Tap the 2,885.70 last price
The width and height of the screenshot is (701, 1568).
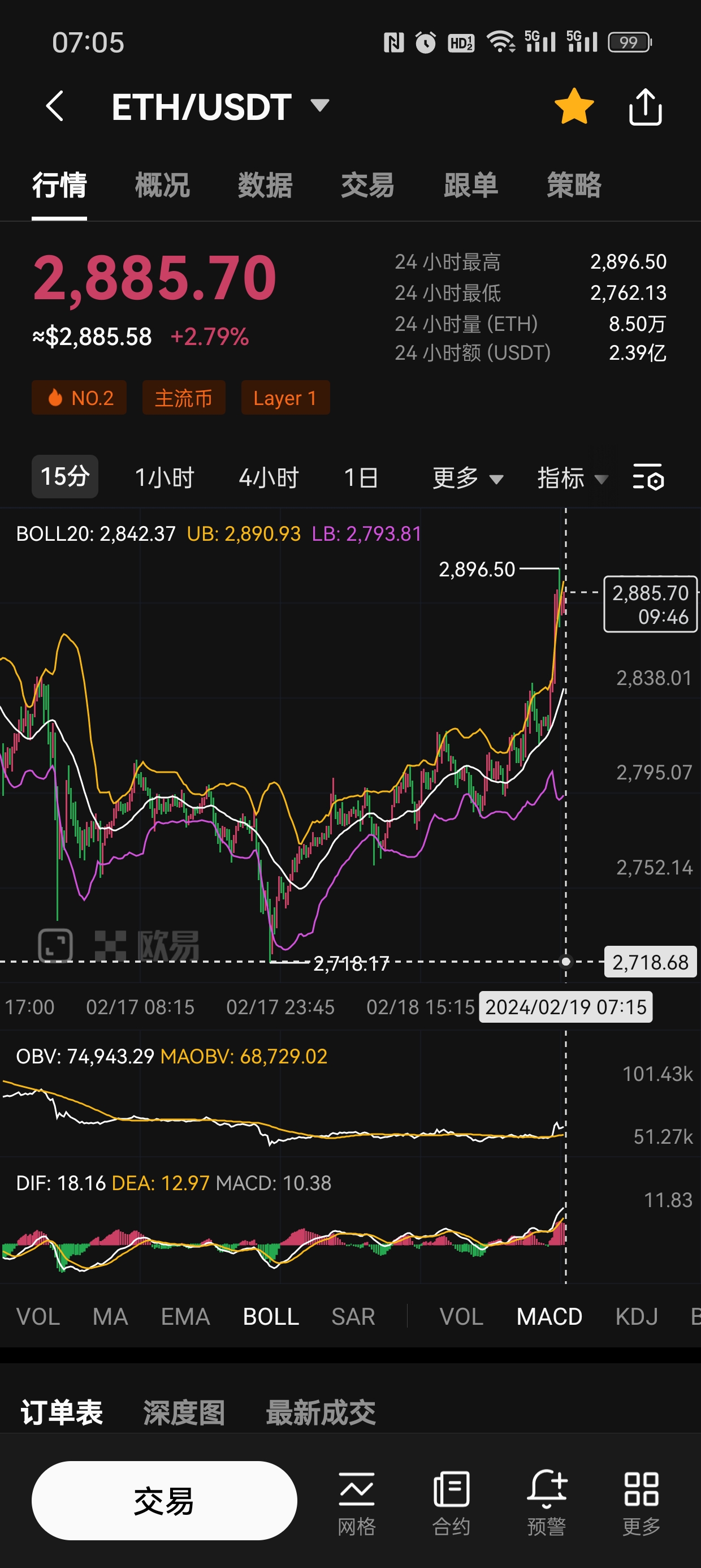(x=154, y=278)
